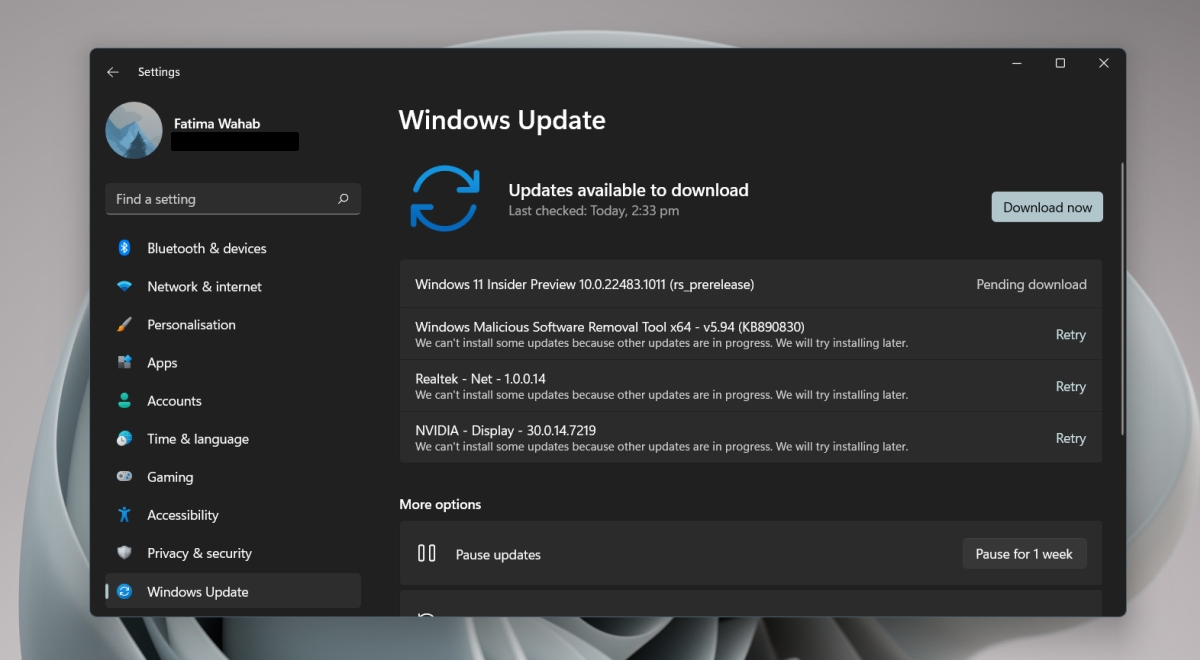Retry the NVIDIA Display update

click(x=1070, y=438)
